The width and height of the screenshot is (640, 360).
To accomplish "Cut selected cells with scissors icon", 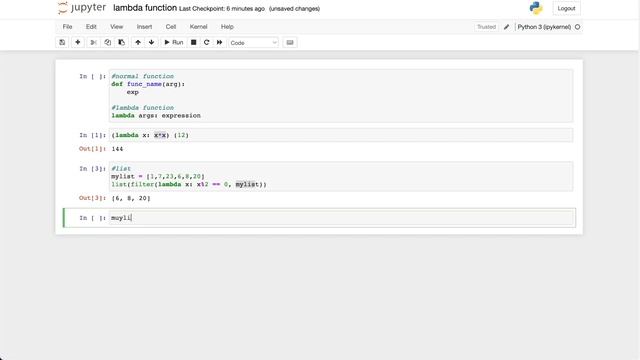I will (x=93, y=42).
